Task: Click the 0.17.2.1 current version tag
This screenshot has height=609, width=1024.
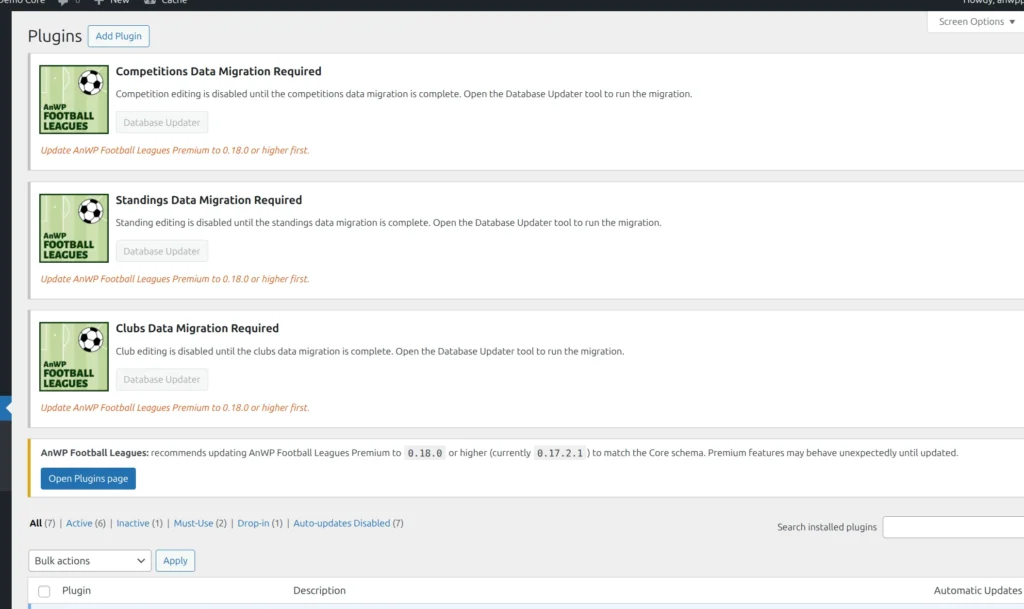Action: tap(560, 453)
